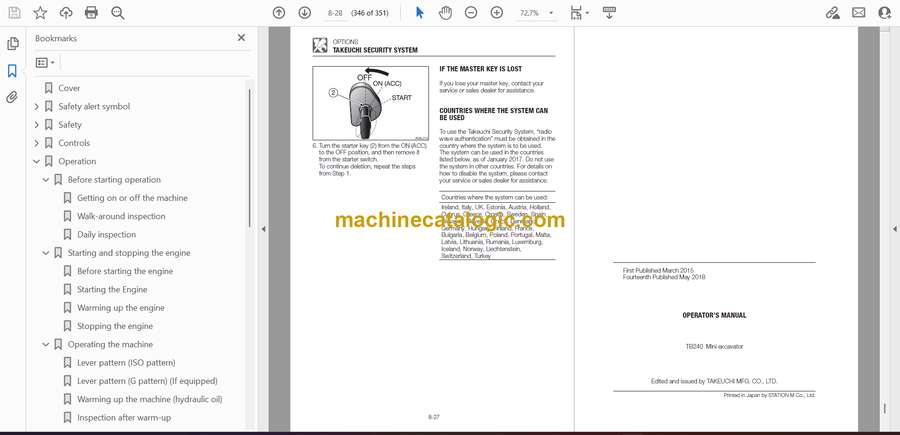Screen dimensions: 900x435
Task: Click the OPERATOR'S MANUAL title text
Action: [x=714, y=315]
